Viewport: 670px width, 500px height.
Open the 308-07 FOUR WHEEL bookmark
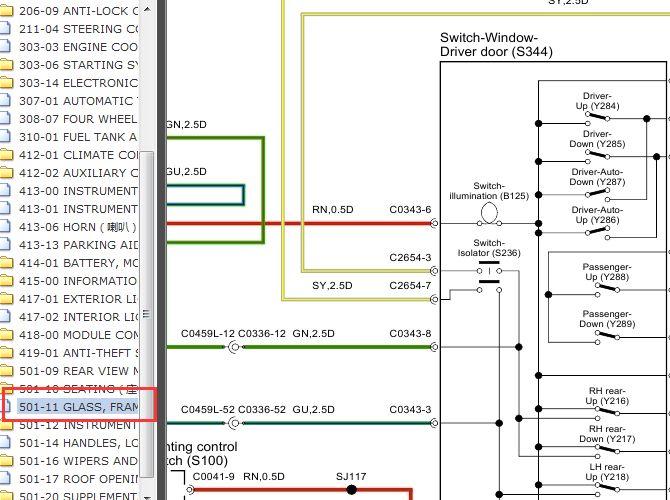click(78, 118)
